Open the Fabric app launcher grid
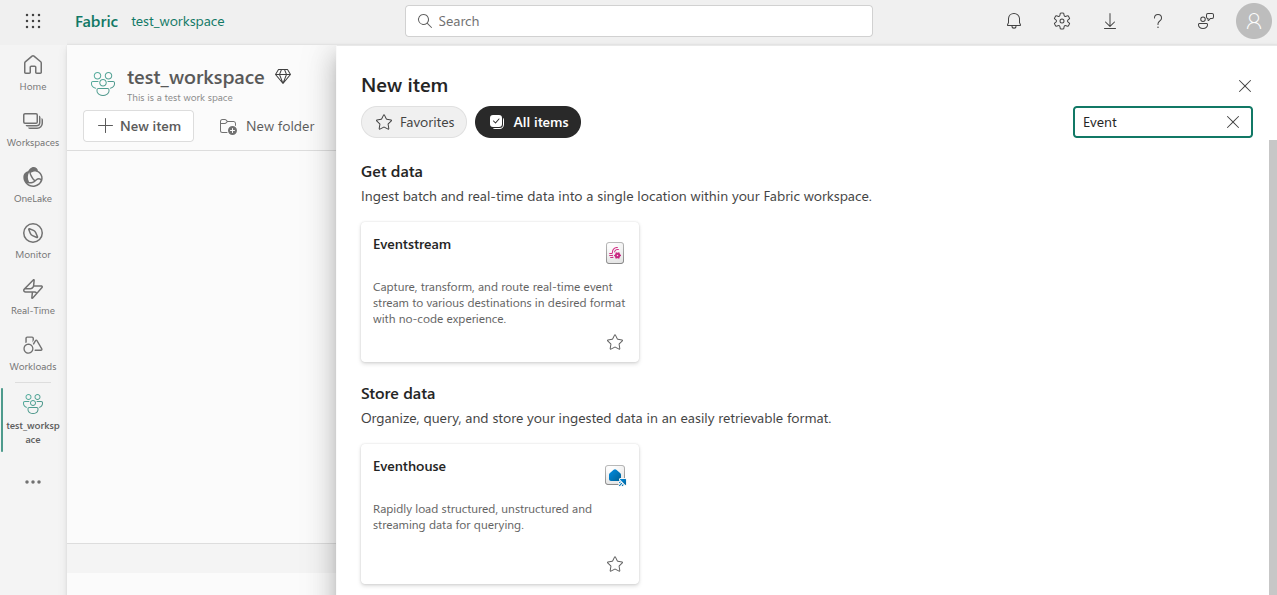Screen dimensions: 1277x595 (32, 20)
